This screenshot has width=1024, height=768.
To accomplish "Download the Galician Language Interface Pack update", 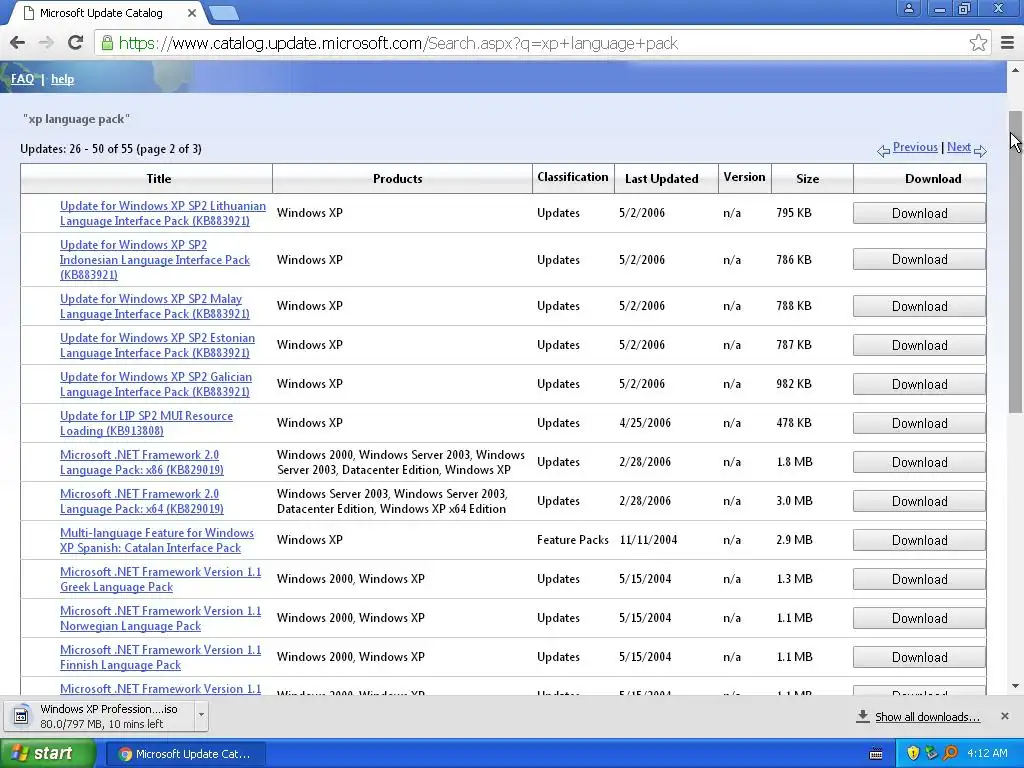I will point(919,384).
